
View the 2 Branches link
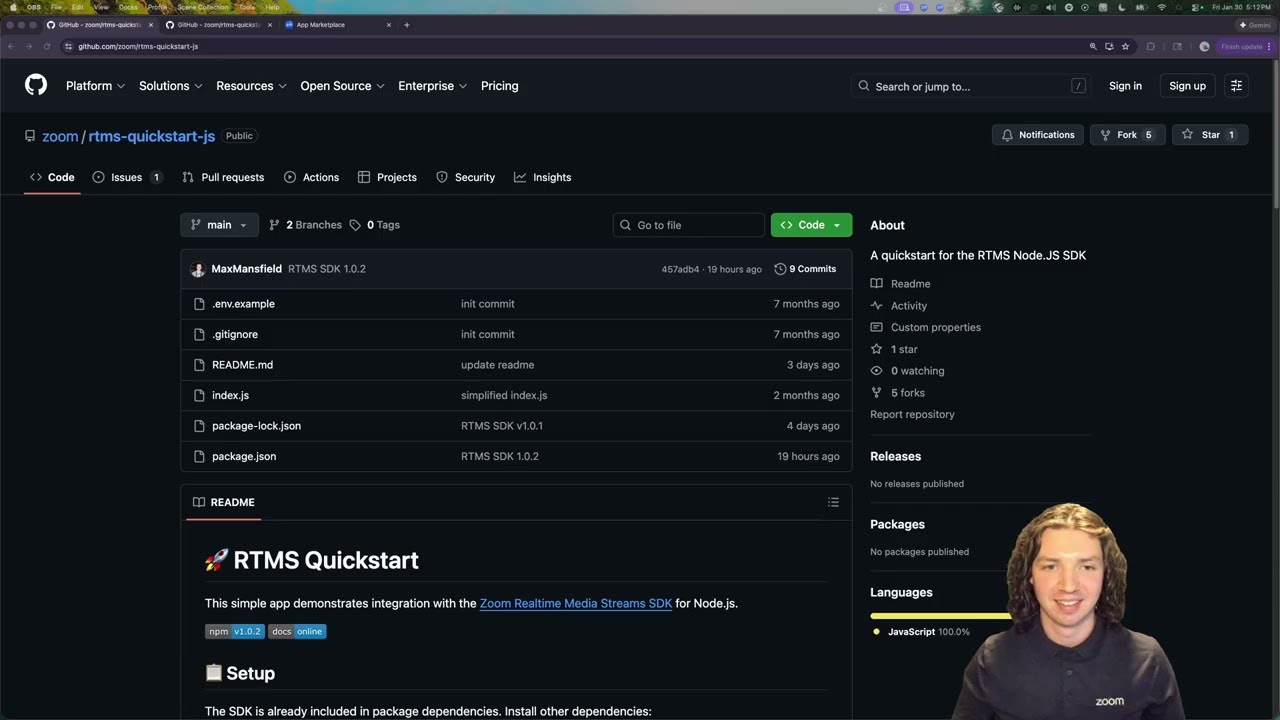pyautogui.click(x=305, y=225)
